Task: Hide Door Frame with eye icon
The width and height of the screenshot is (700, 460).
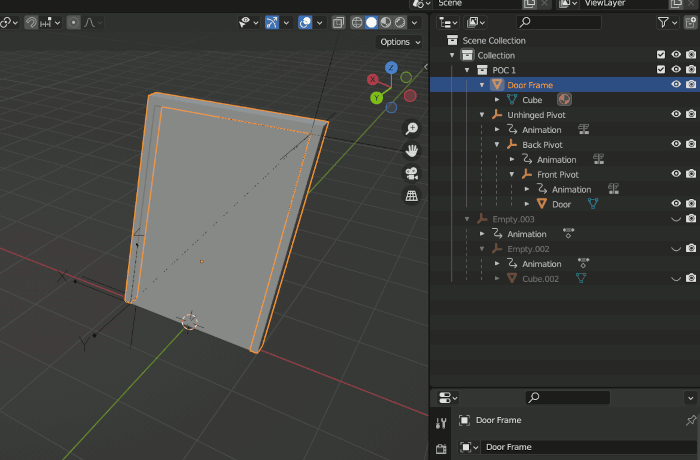Action: click(x=676, y=84)
